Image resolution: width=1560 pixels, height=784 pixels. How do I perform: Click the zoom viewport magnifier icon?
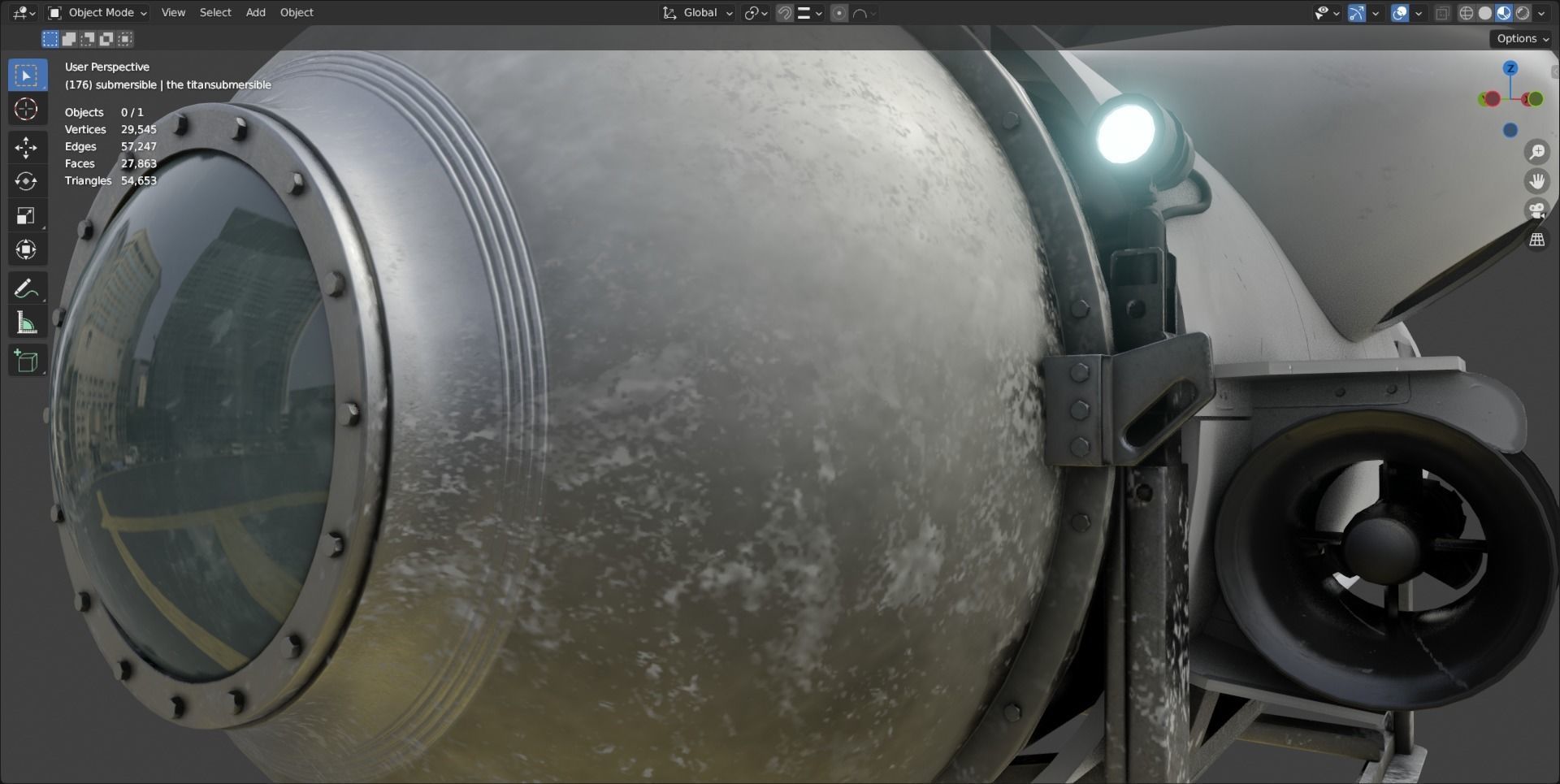point(1536,152)
